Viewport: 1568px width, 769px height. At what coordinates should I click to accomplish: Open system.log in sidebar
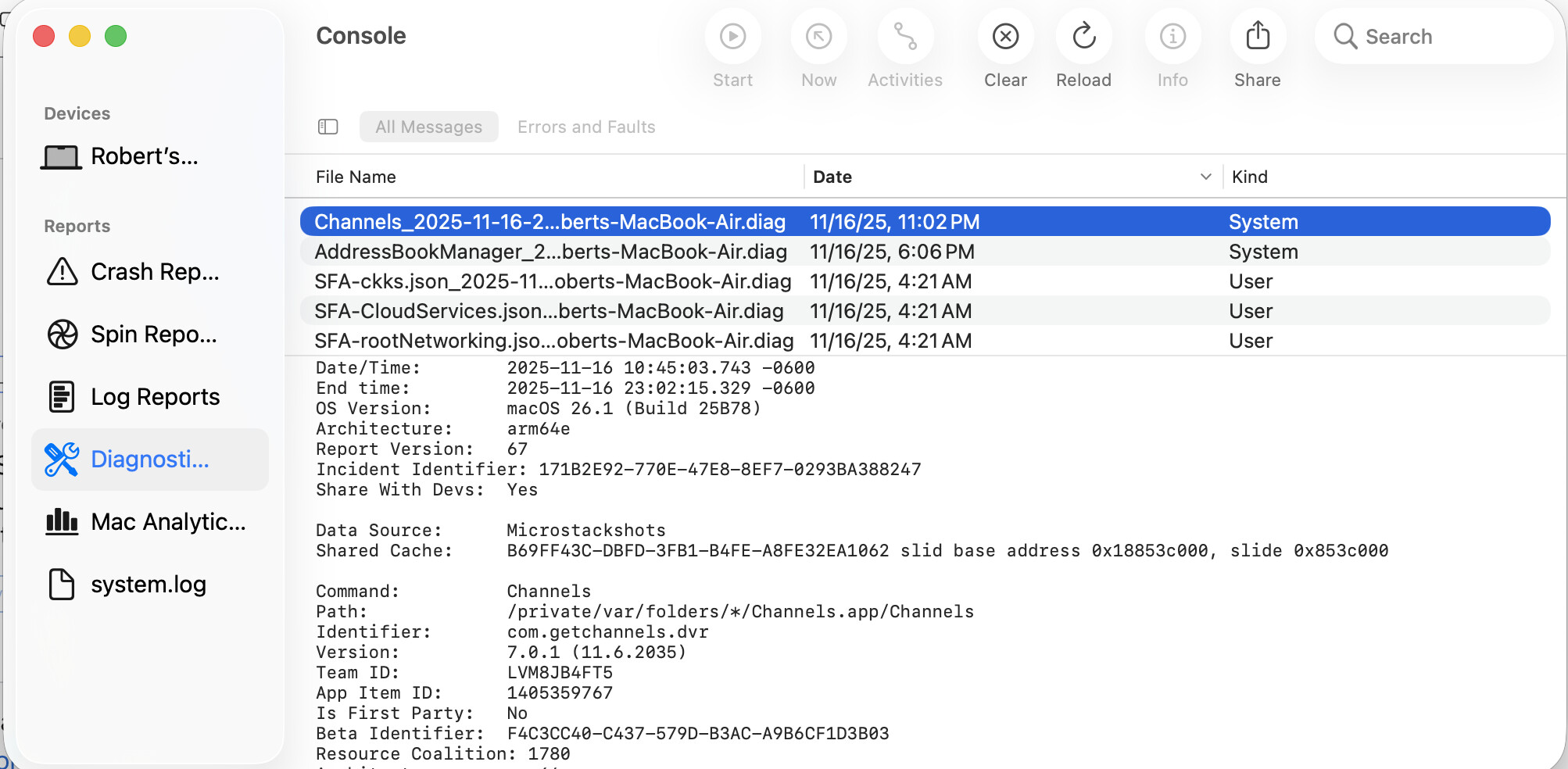(149, 585)
